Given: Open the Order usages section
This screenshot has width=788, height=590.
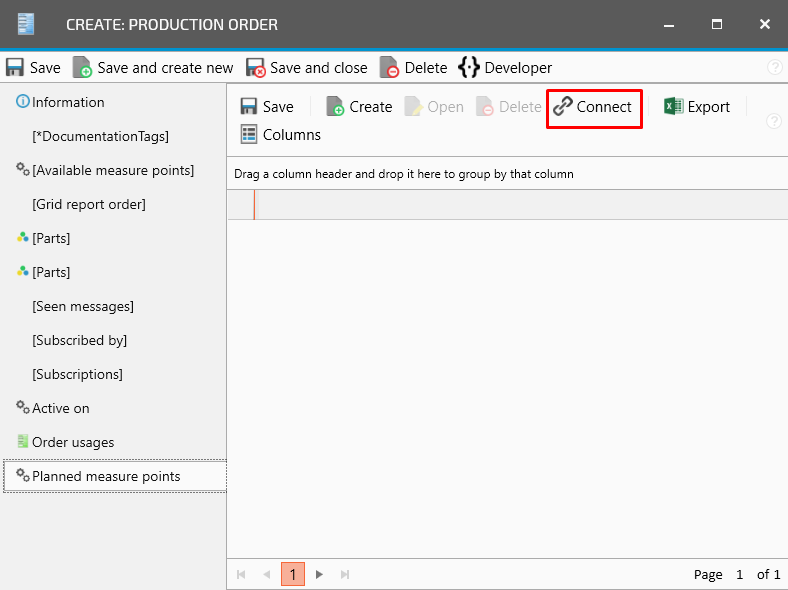Looking at the screenshot, I should click(x=73, y=442).
